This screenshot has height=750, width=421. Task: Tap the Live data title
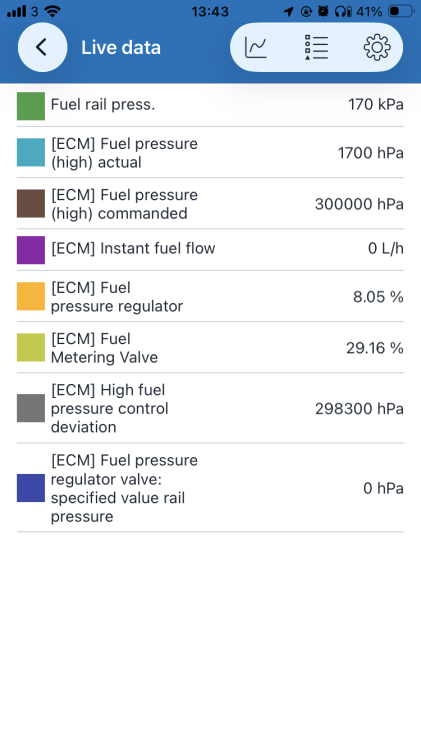point(121,47)
